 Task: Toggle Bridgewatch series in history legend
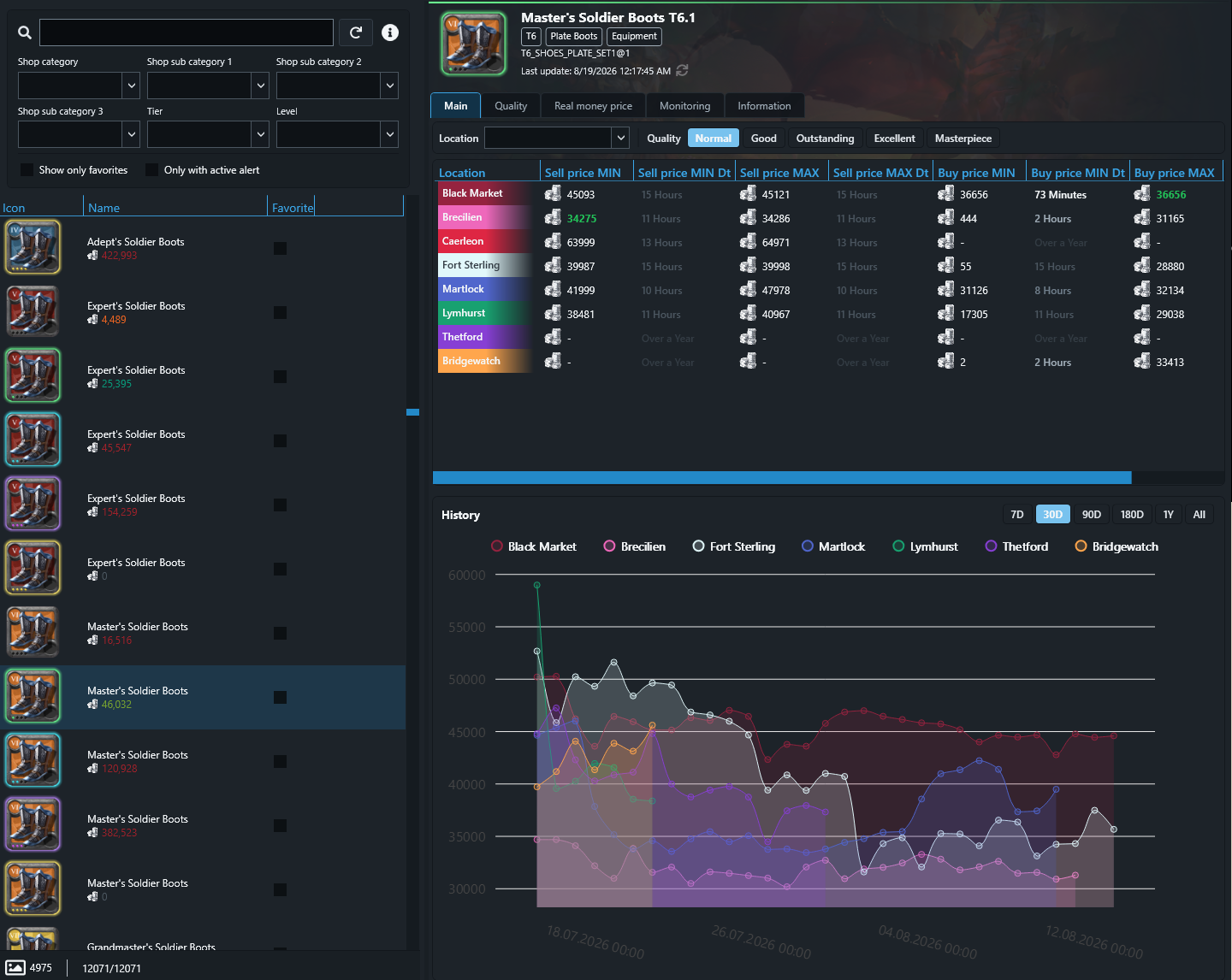(x=1116, y=546)
